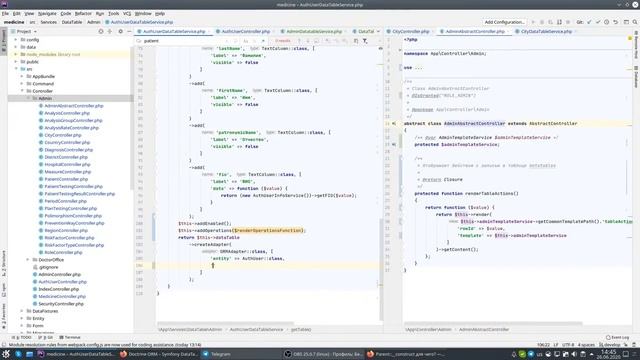
Task: Open the Database side tool window
Action: [x=636, y=77]
